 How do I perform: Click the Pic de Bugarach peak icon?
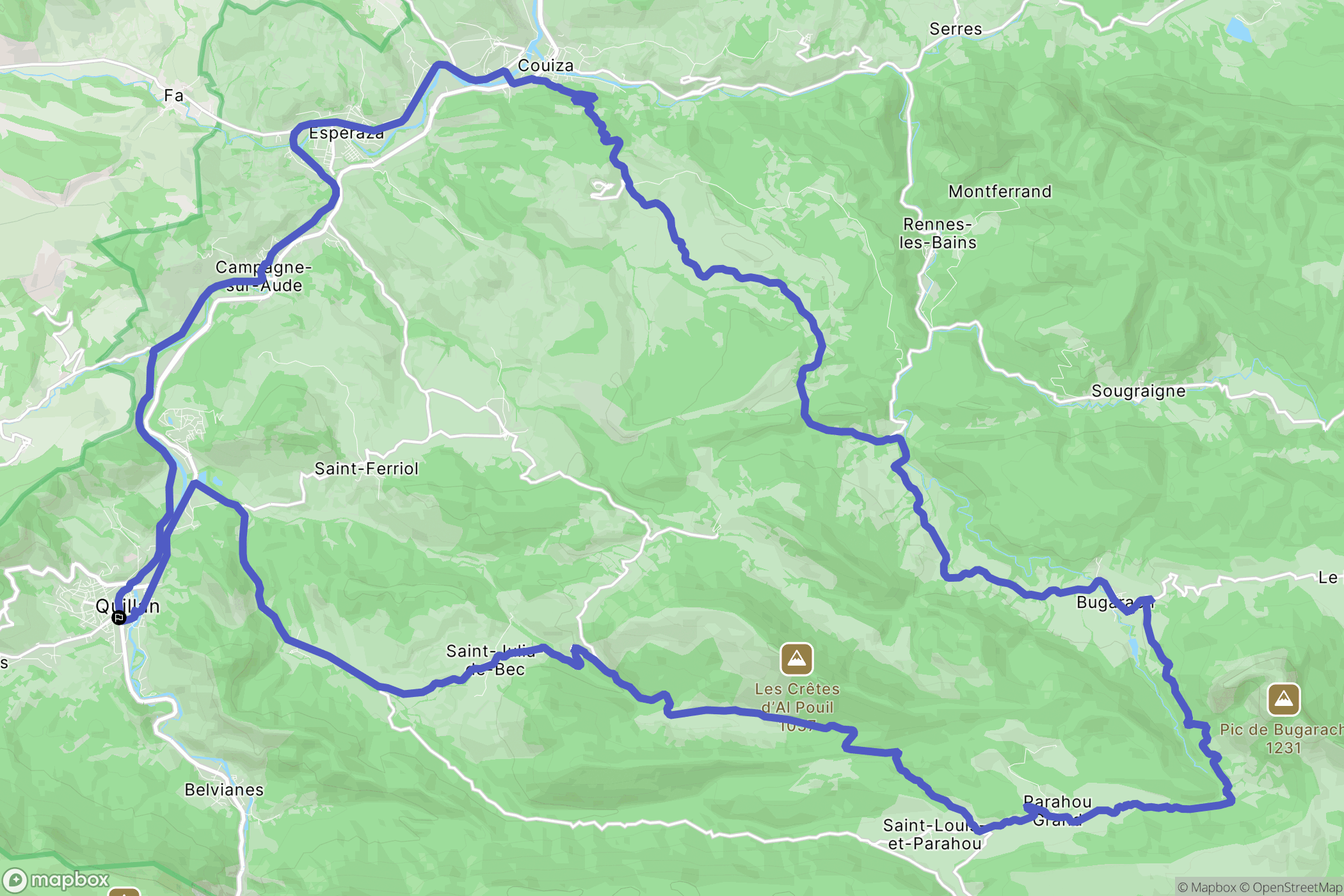coord(1284,700)
